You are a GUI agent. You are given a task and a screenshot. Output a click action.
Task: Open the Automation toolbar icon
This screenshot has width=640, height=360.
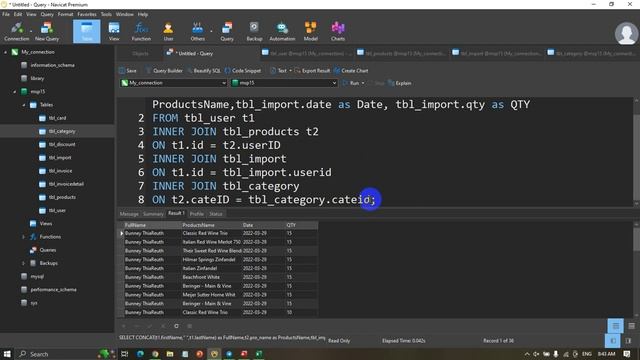point(282,31)
